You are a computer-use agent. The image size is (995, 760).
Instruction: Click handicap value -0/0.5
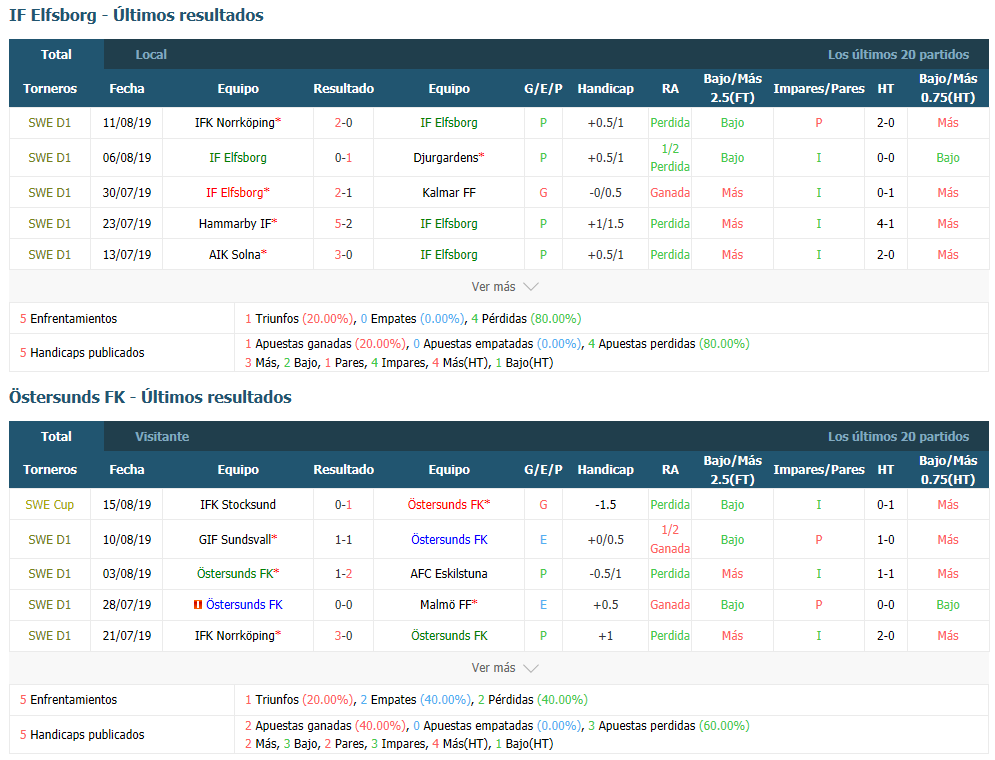point(605,193)
